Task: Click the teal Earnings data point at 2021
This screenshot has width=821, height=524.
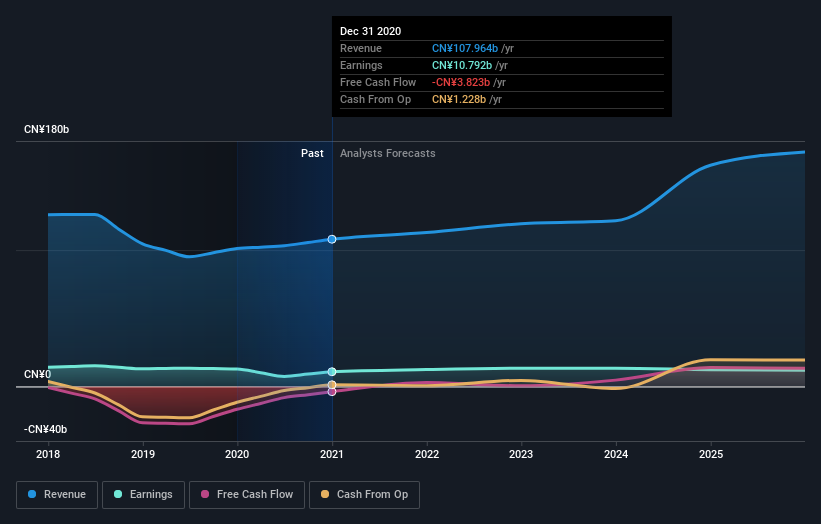Action: [332, 372]
